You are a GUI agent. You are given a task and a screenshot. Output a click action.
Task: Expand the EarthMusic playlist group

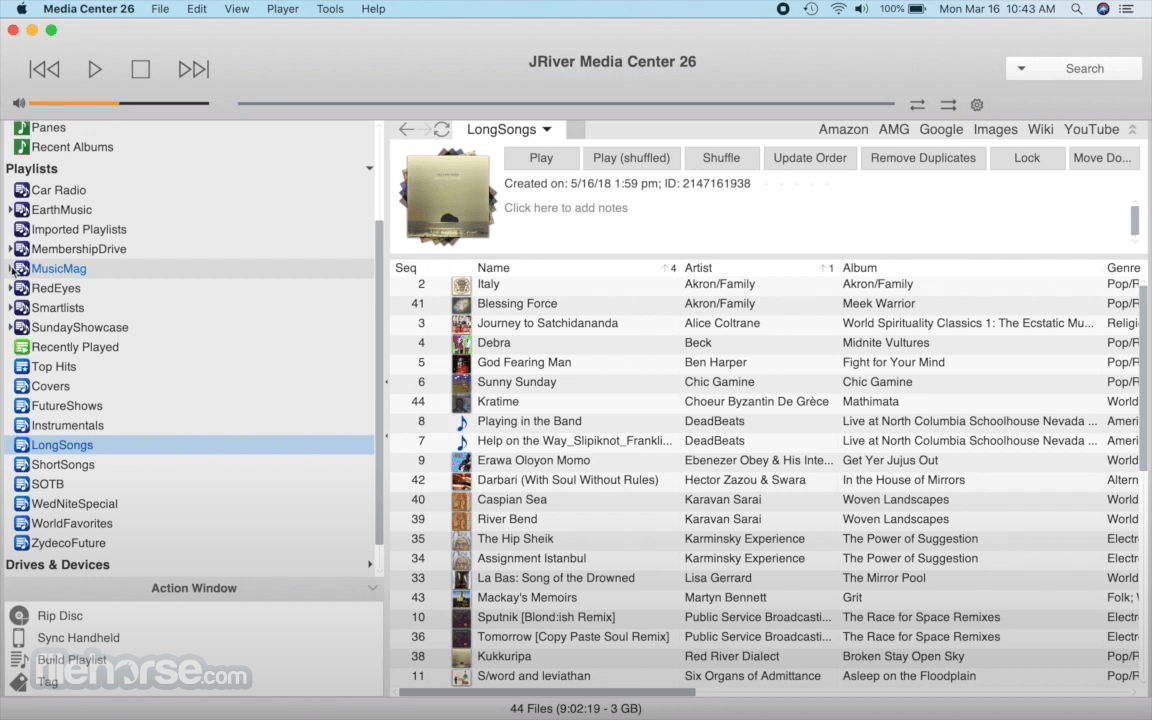click(10, 209)
